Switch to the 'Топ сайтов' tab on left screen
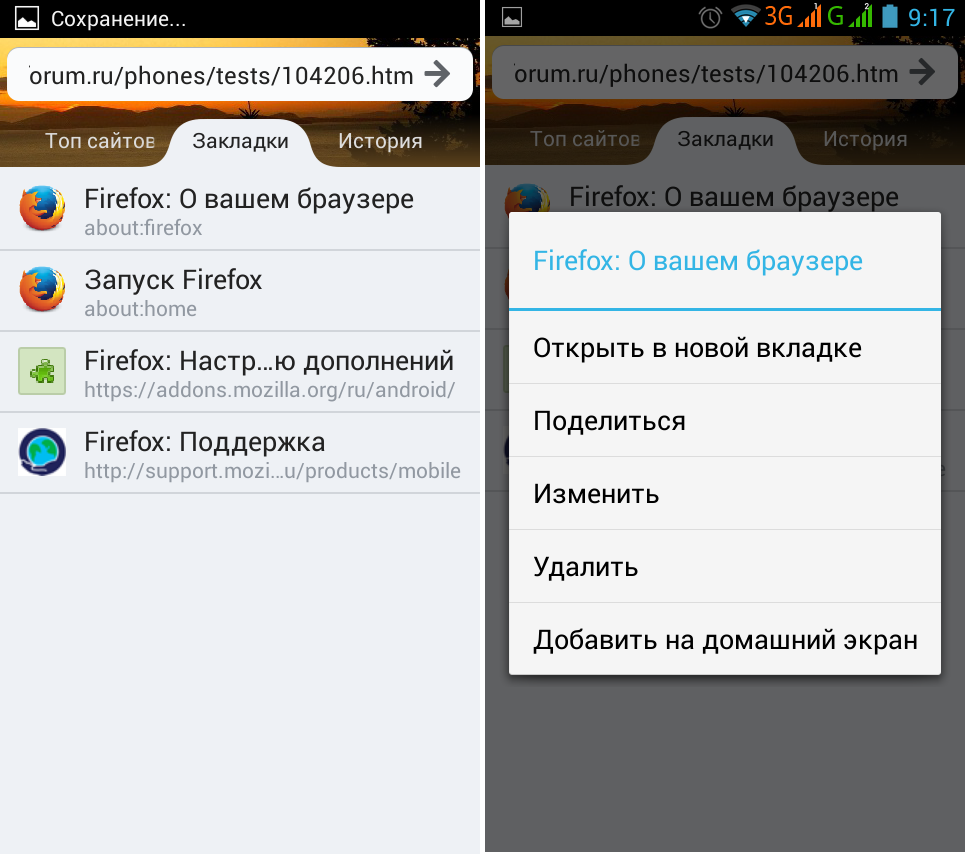 click(99, 141)
